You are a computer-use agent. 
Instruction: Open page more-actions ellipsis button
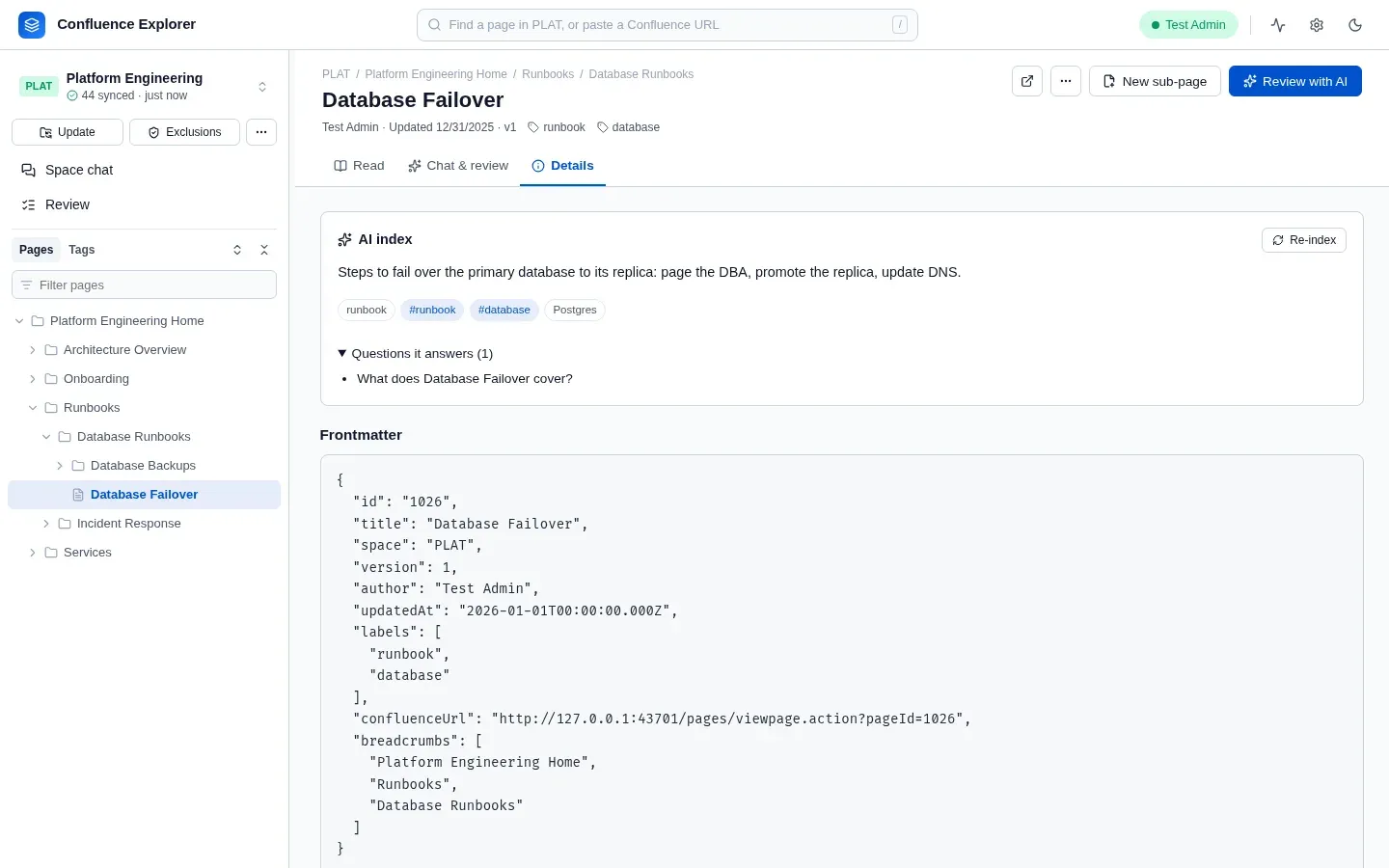(1066, 81)
